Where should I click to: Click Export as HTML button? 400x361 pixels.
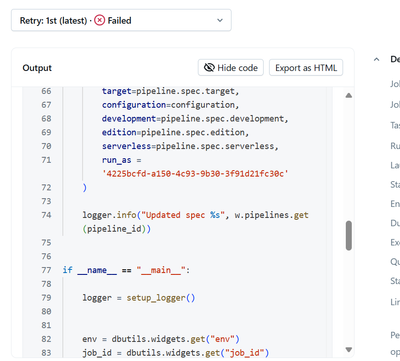306,68
